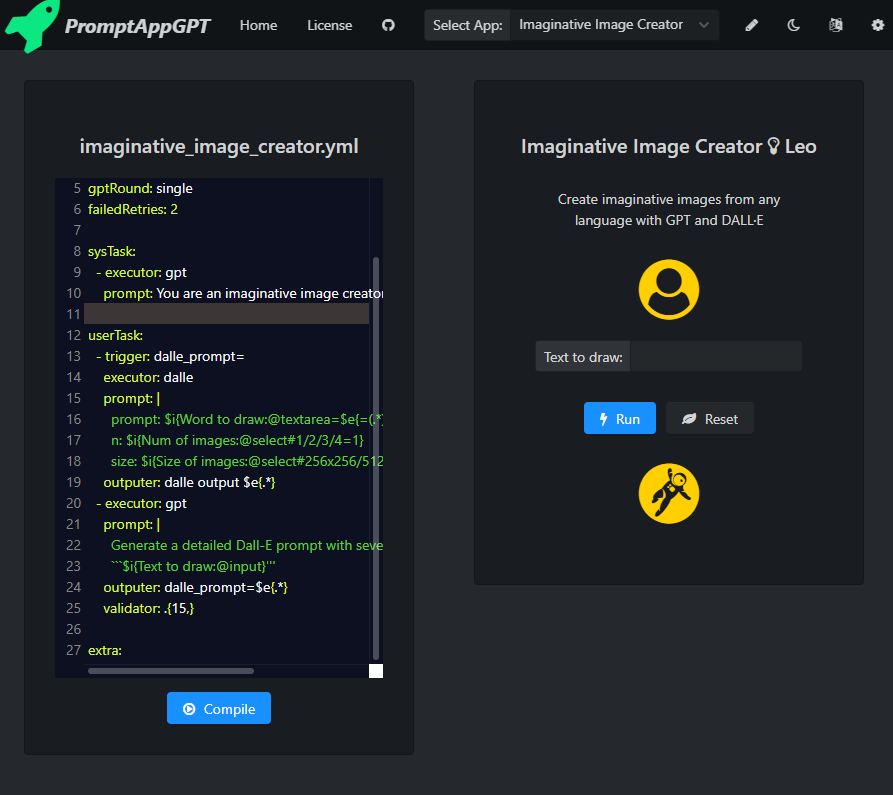The image size is (893, 795).
Task: Open the Select App dropdown
Action: 612,24
